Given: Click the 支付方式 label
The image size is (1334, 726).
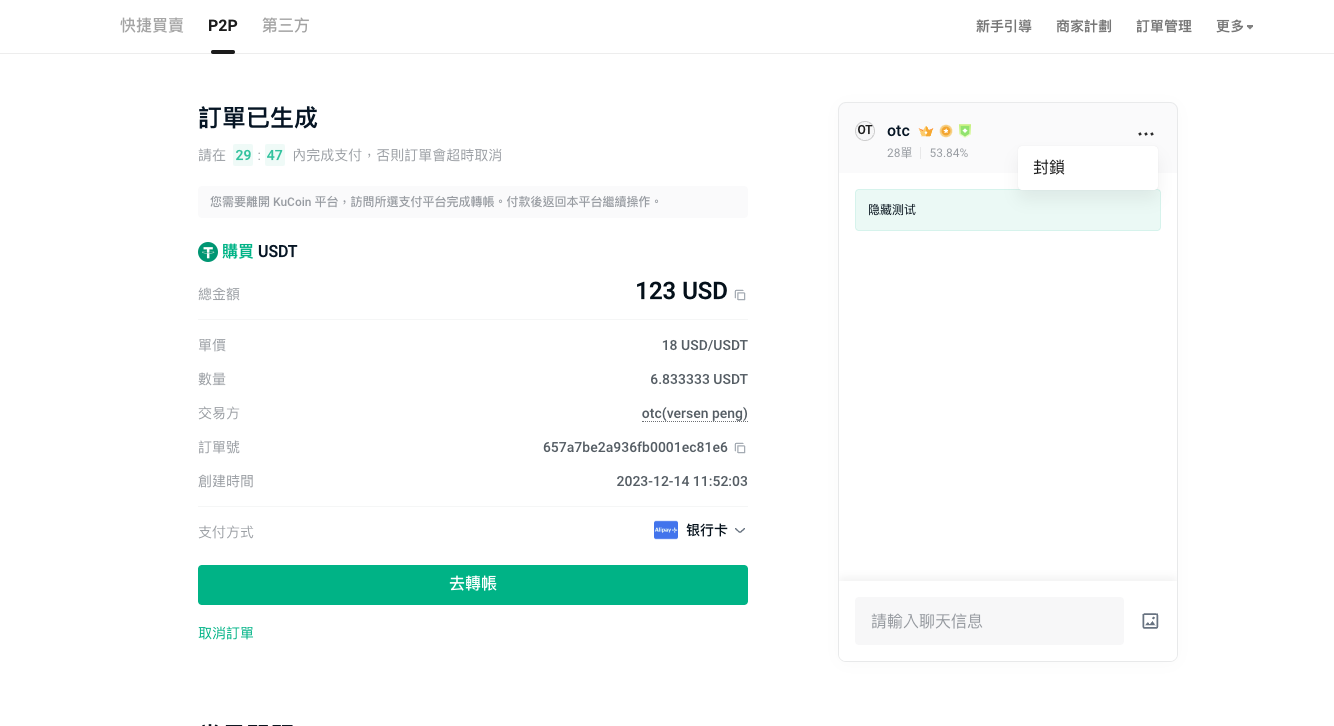Looking at the screenshot, I should click(226, 532).
